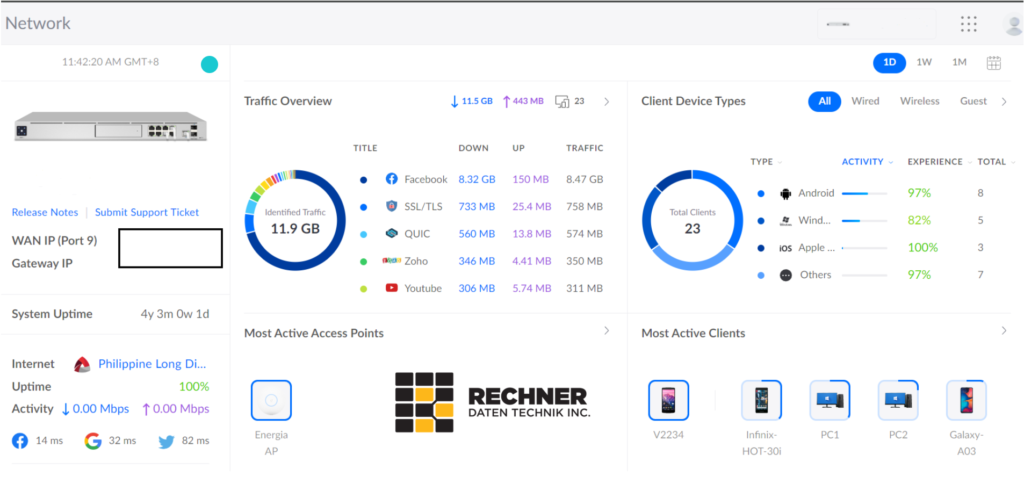Viewport: 1024px width, 498px height.
Task: Switch time range to 1D
Action: [x=888, y=63]
